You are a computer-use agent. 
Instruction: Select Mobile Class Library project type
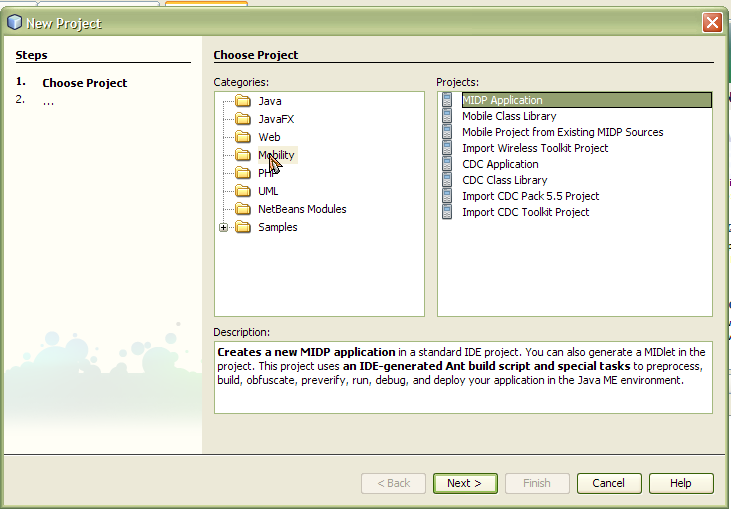[509, 116]
